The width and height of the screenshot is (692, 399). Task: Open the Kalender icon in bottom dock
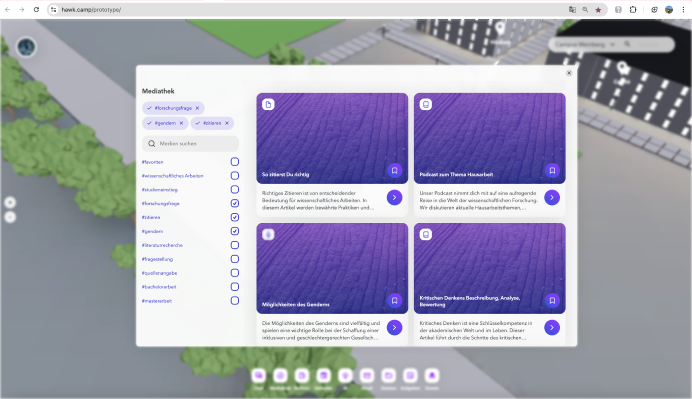(x=323, y=376)
